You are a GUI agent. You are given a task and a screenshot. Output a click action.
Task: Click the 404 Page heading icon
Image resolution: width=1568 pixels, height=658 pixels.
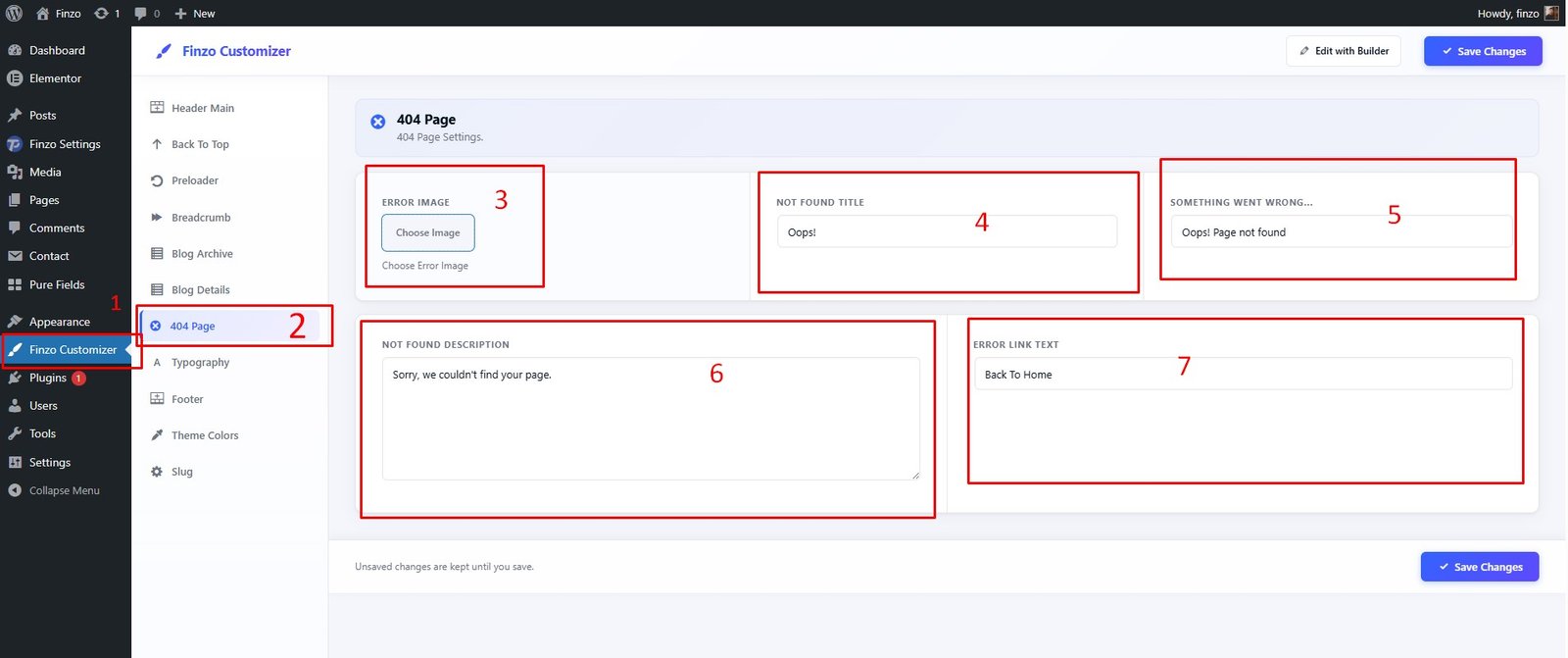pos(377,122)
